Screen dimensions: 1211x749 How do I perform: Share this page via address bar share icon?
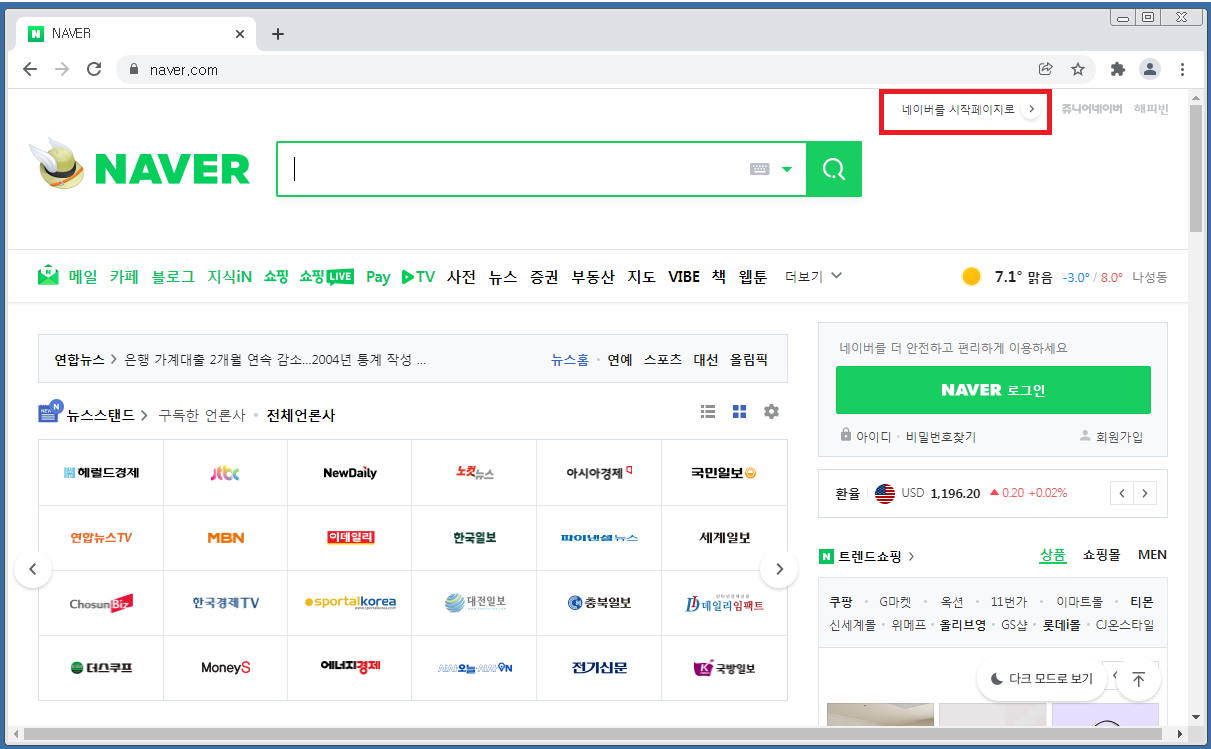[x=1046, y=69]
